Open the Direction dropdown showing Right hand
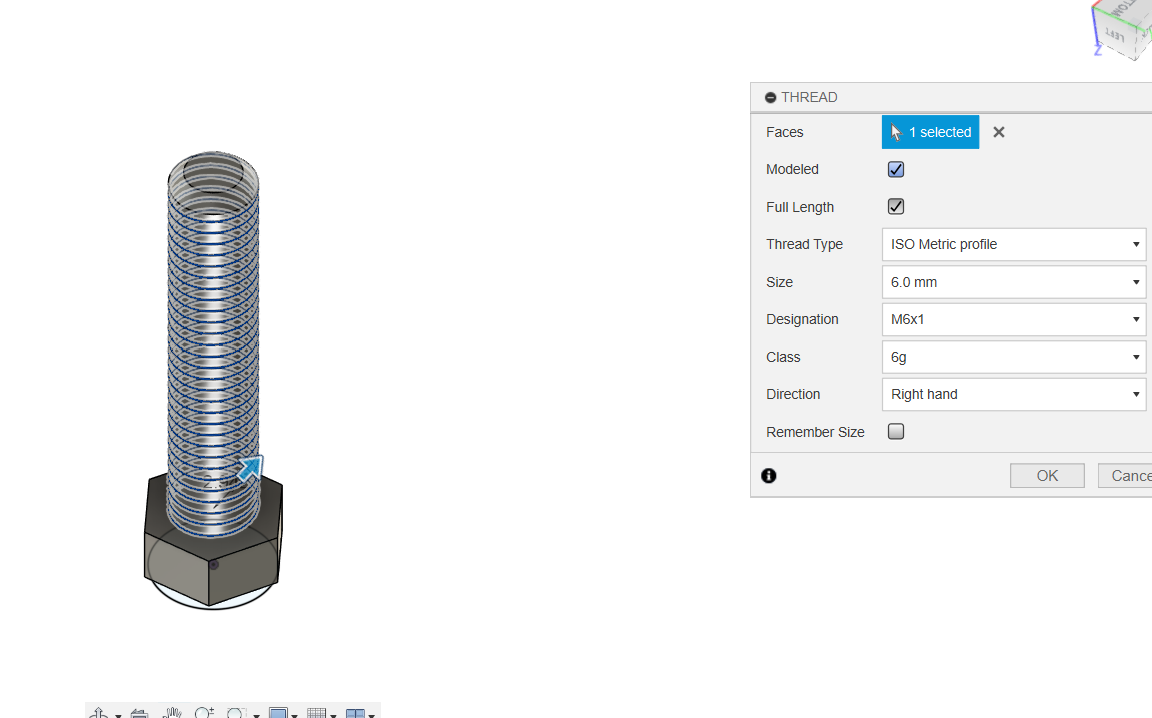The image size is (1152, 718). pos(1014,394)
